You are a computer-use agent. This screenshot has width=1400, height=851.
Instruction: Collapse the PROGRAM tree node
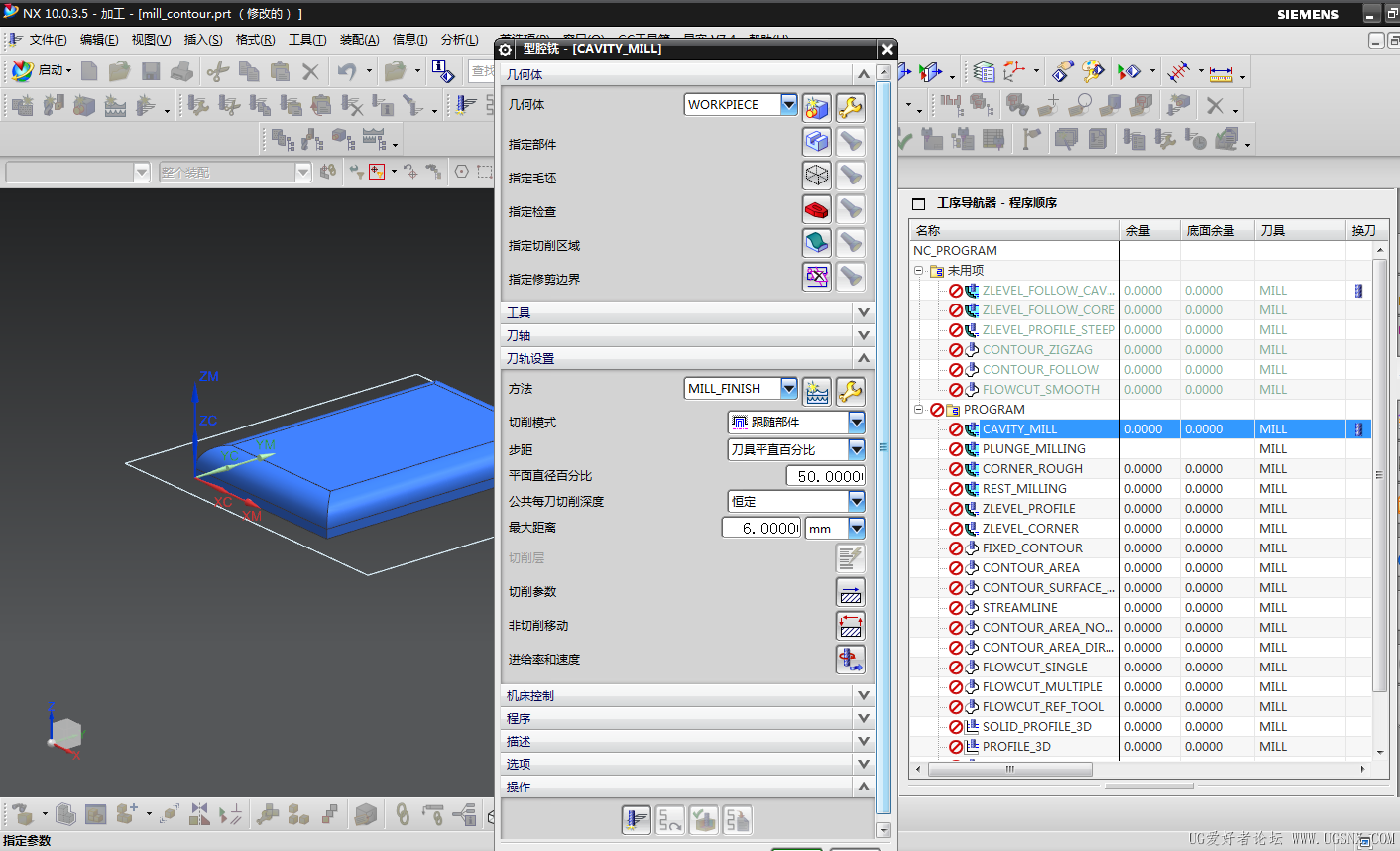[918, 409]
